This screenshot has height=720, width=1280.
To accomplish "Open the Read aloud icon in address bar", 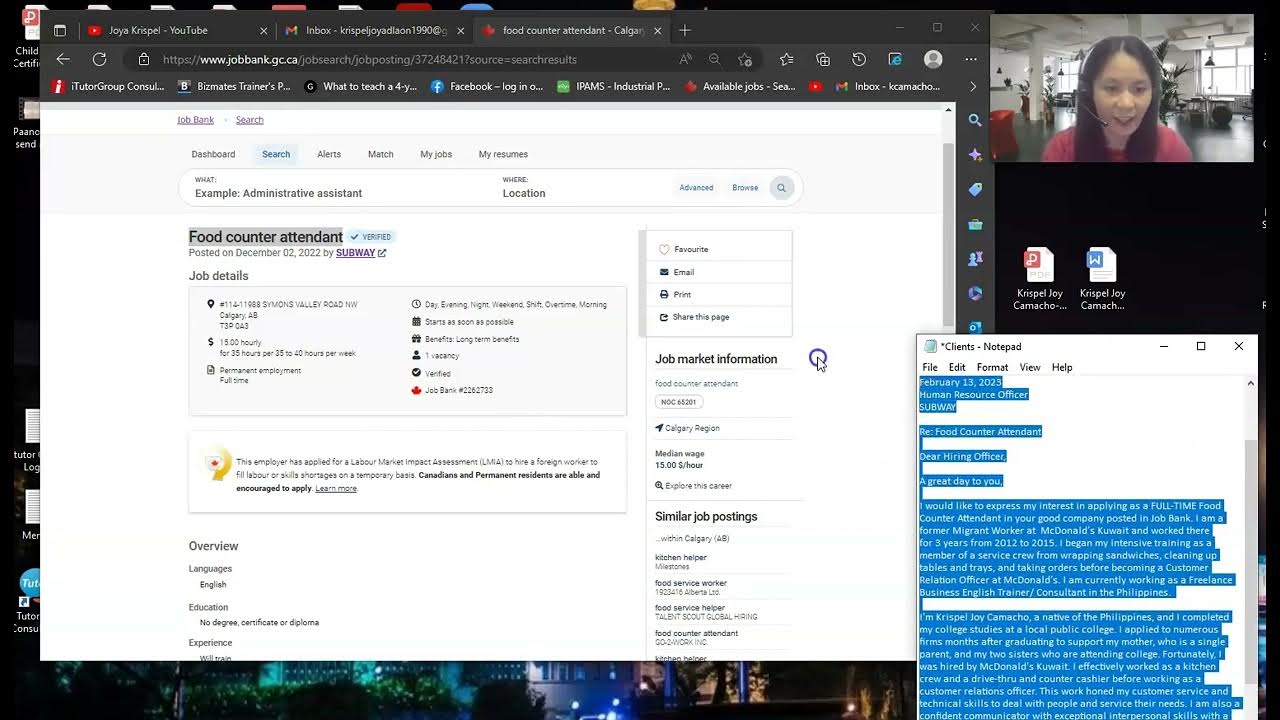I will tap(685, 59).
